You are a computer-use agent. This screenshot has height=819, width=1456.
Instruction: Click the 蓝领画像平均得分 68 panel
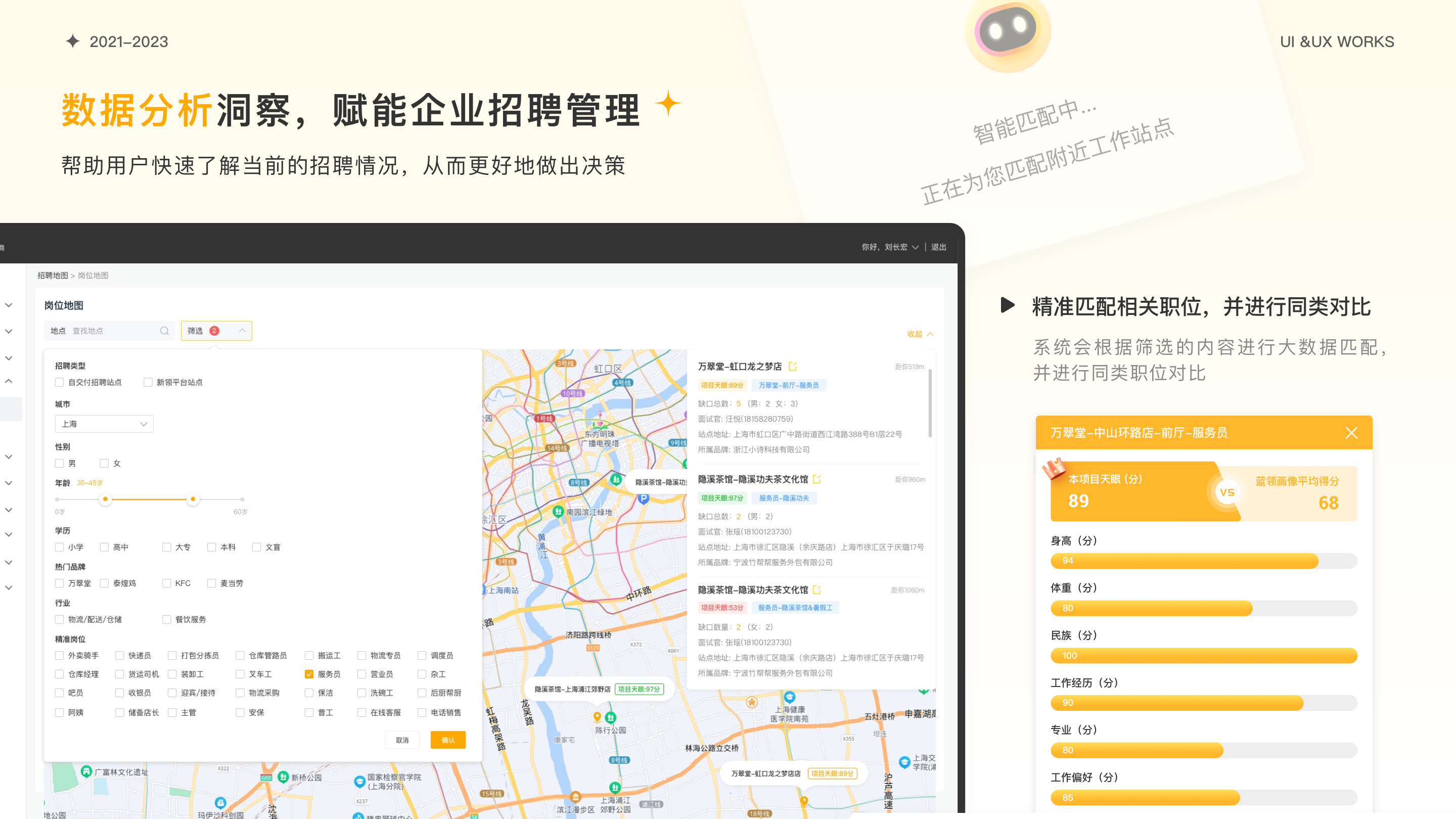(1295, 493)
